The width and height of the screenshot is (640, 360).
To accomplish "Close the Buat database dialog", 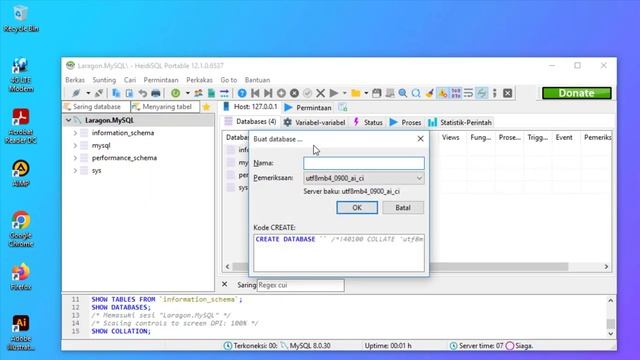I will tap(420, 139).
